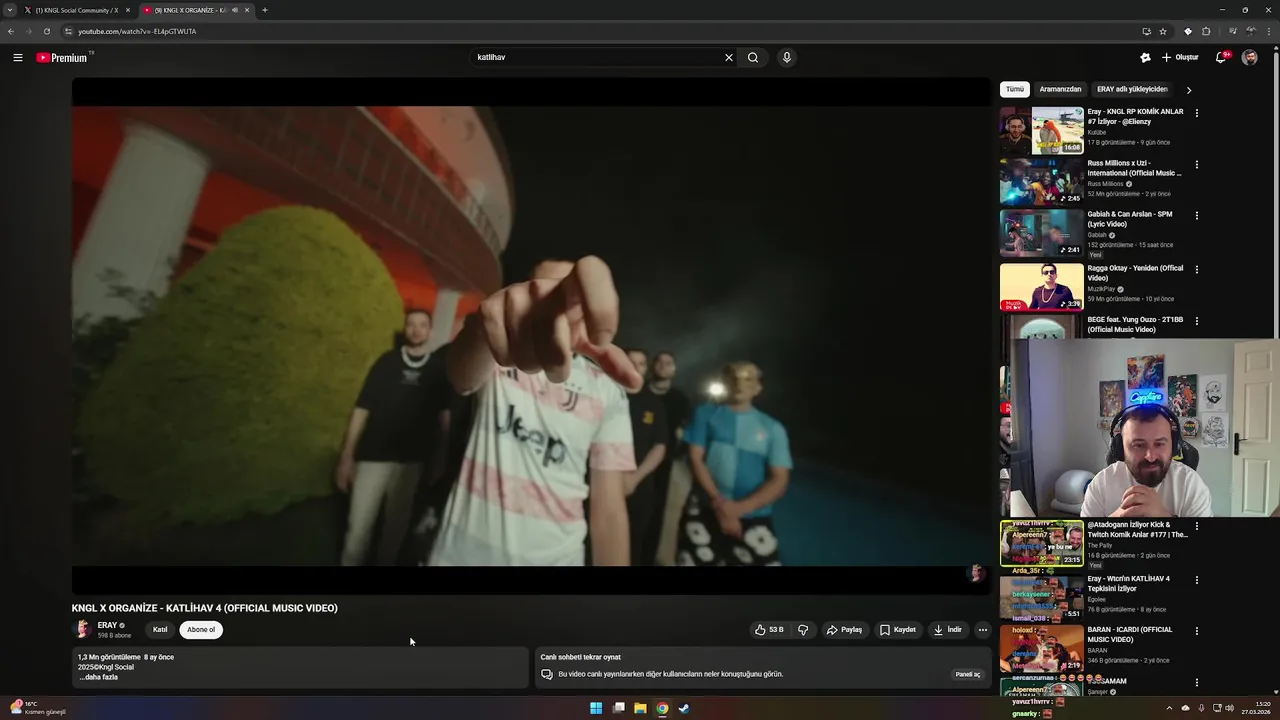Image resolution: width=1280 pixels, height=720 pixels.
Task: Open more actions ellipsis under video
Action: 983,630
